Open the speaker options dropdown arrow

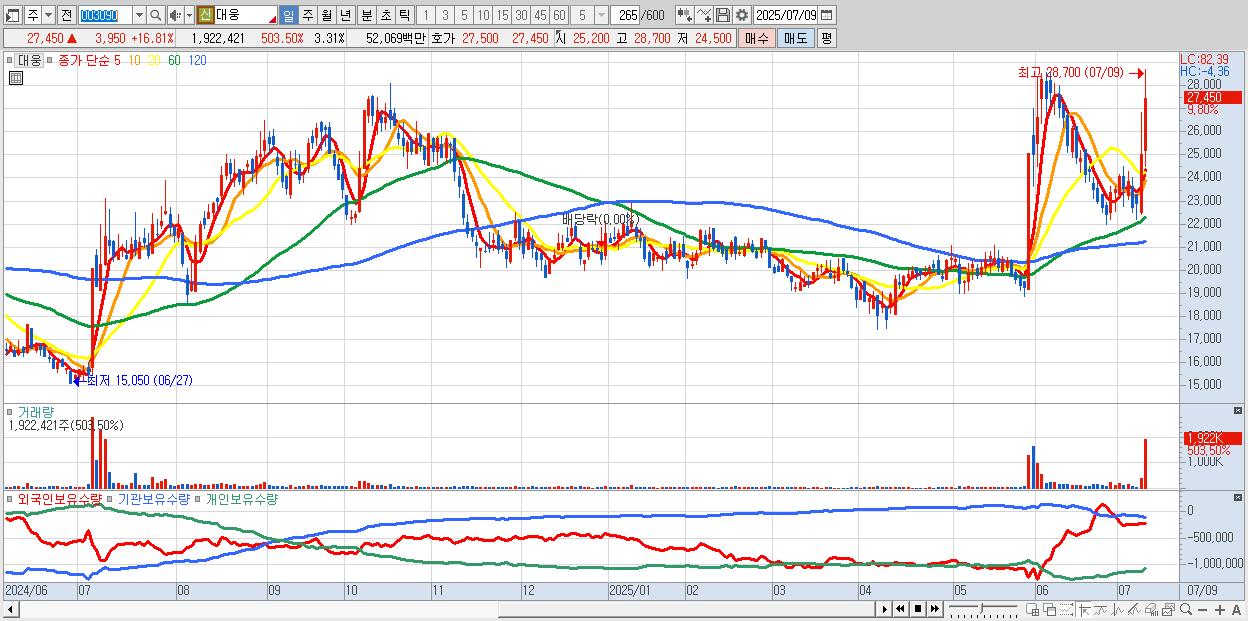pos(189,15)
